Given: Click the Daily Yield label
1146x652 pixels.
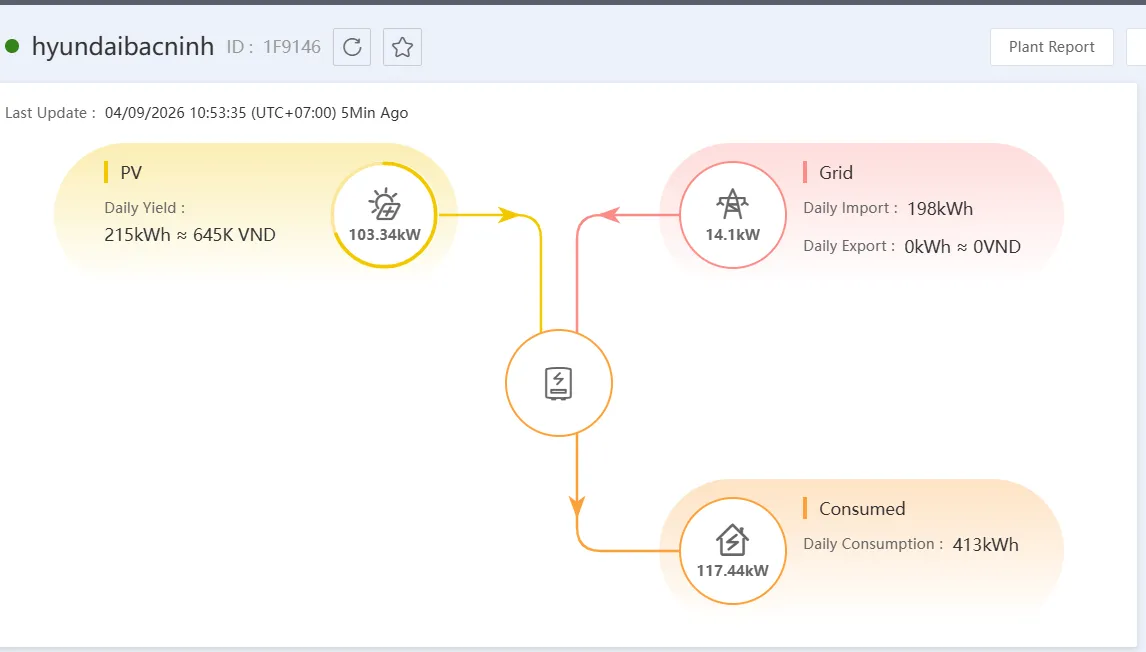Looking at the screenshot, I should 145,208.
